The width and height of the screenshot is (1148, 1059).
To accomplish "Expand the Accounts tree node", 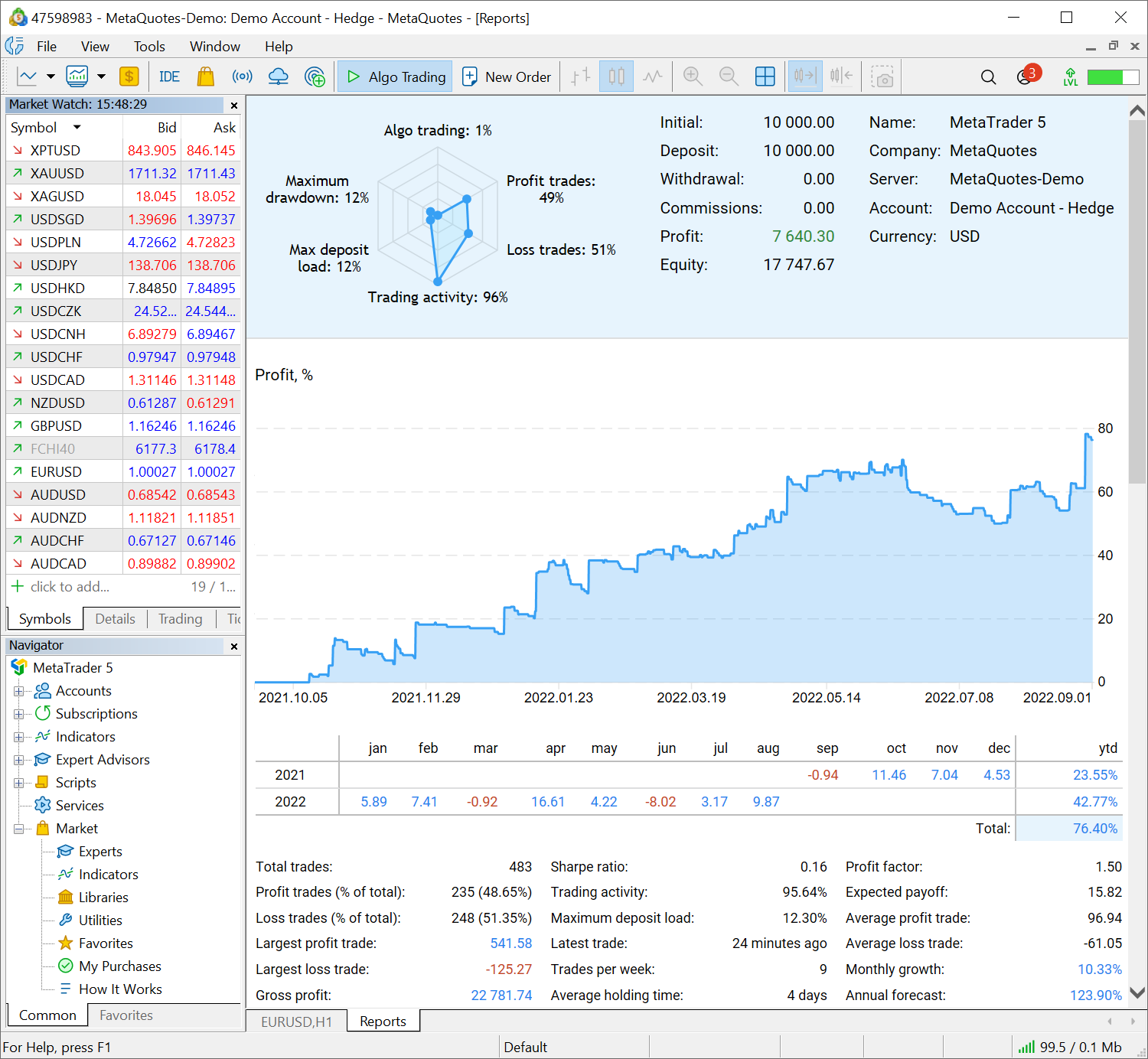I will [x=18, y=691].
